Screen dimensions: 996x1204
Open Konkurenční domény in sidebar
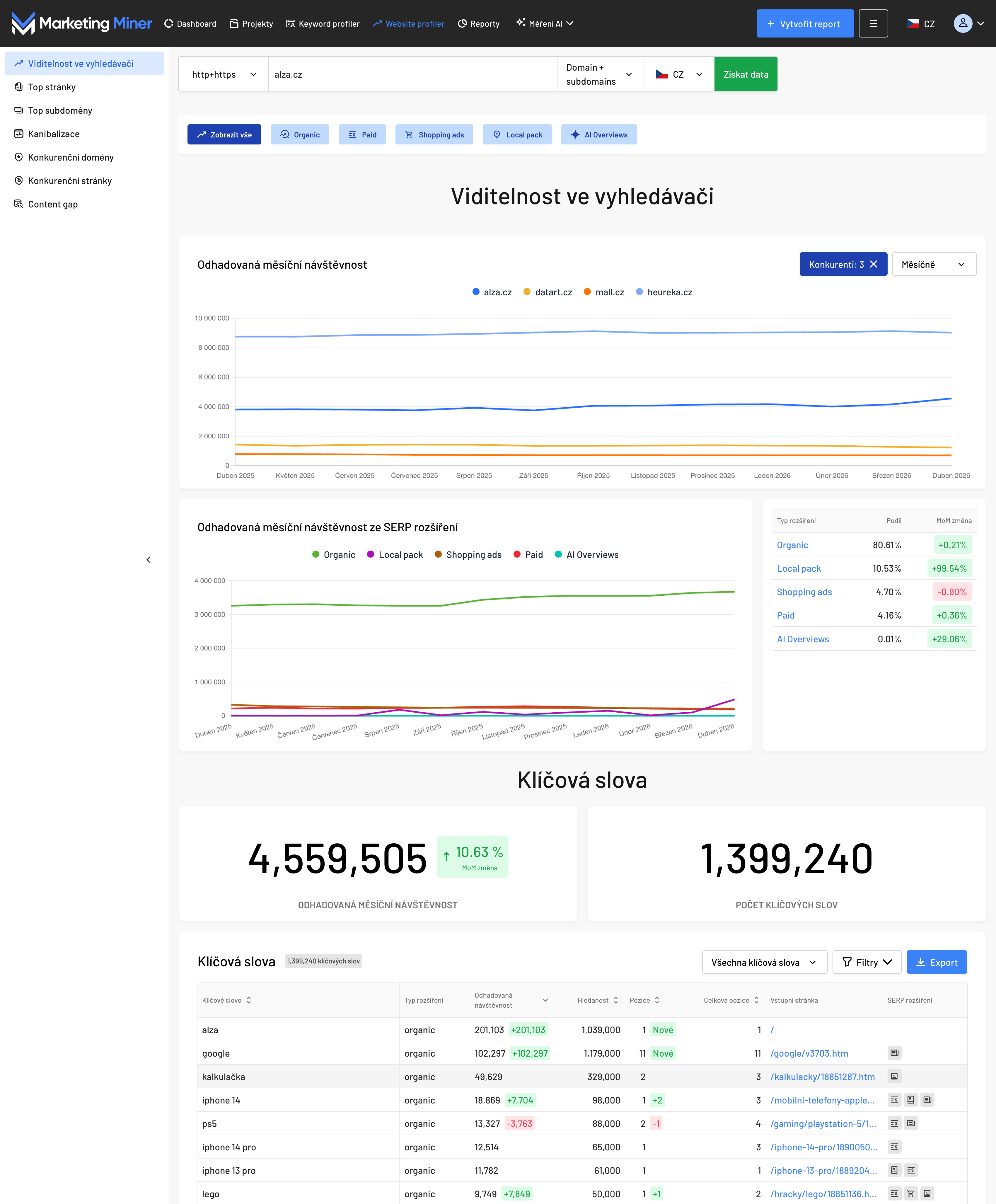tap(71, 157)
